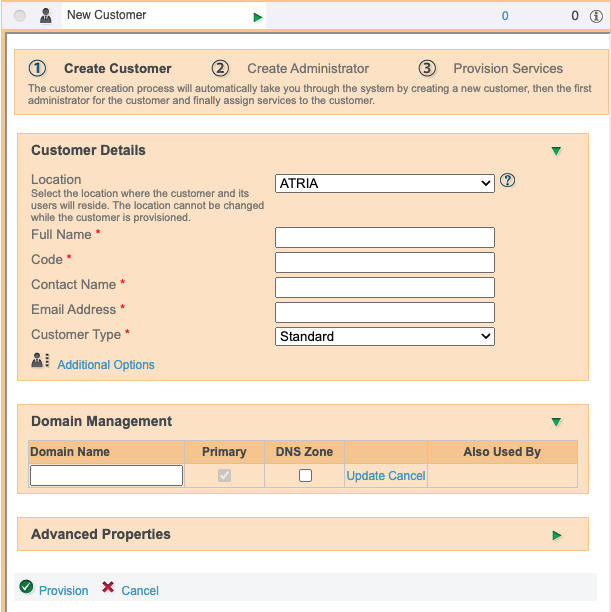Toggle the DNS Zone checkbox
This screenshot has width=611, height=612.
305,475
